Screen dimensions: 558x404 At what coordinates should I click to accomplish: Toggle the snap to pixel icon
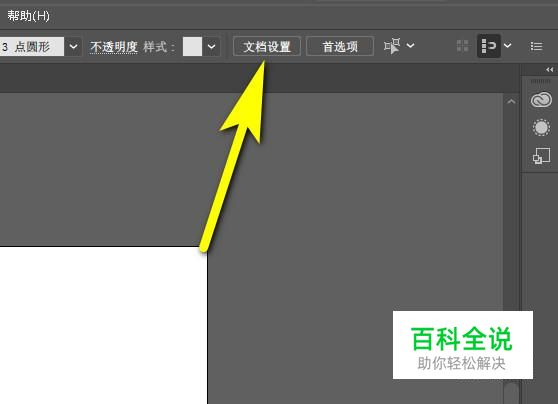pyautogui.click(x=489, y=46)
